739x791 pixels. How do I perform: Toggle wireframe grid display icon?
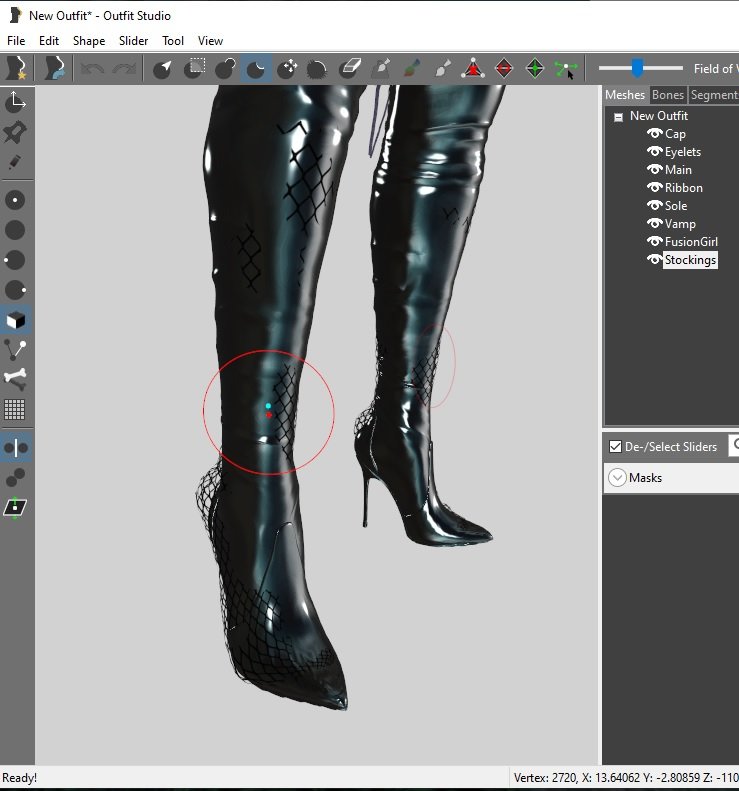point(15,409)
